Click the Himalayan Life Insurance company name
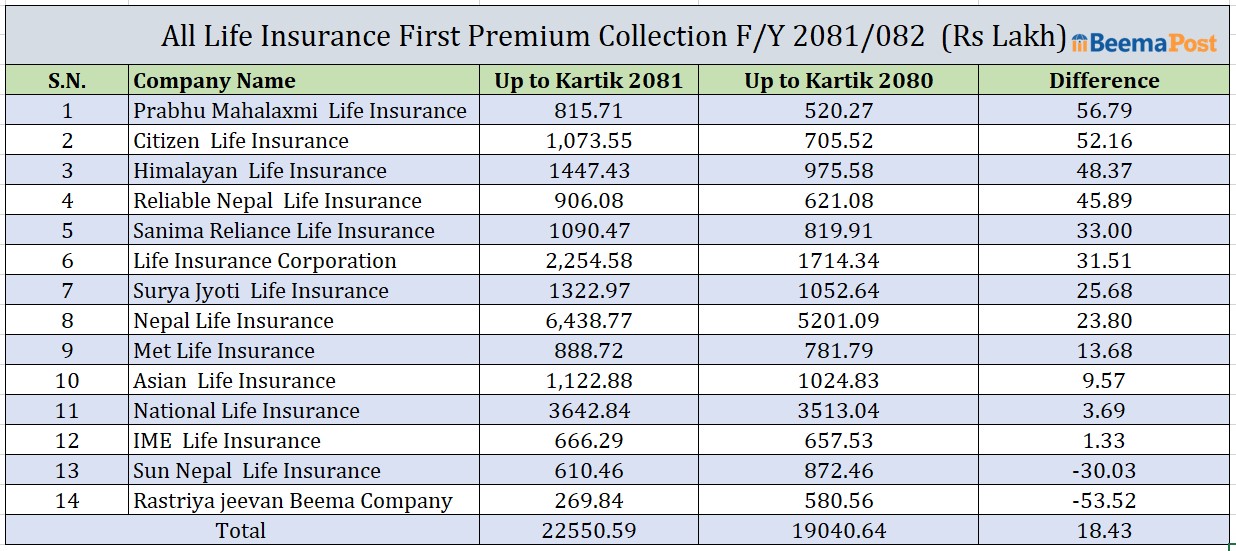This screenshot has height=551, width=1236. [260, 171]
